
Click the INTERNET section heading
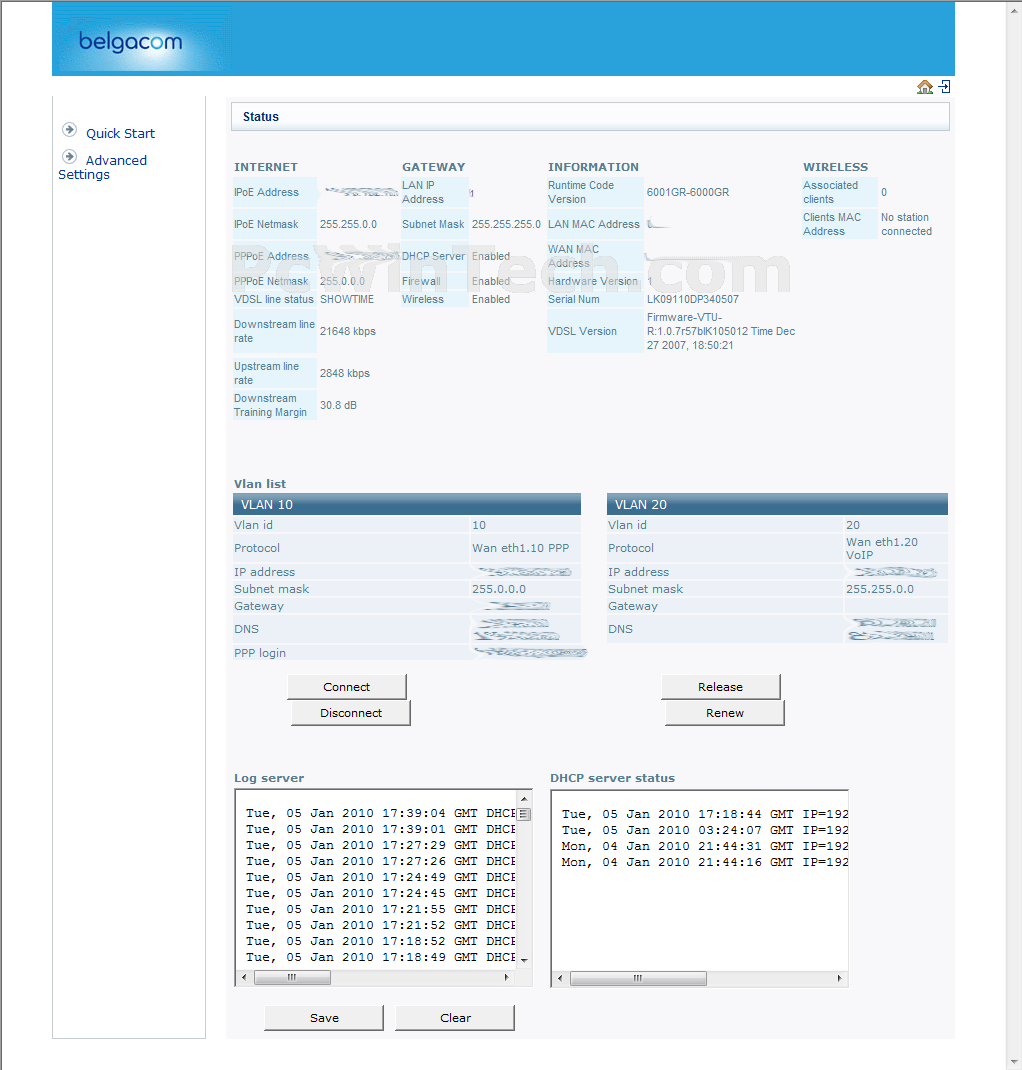pyautogui.click(x=265, y=167)
